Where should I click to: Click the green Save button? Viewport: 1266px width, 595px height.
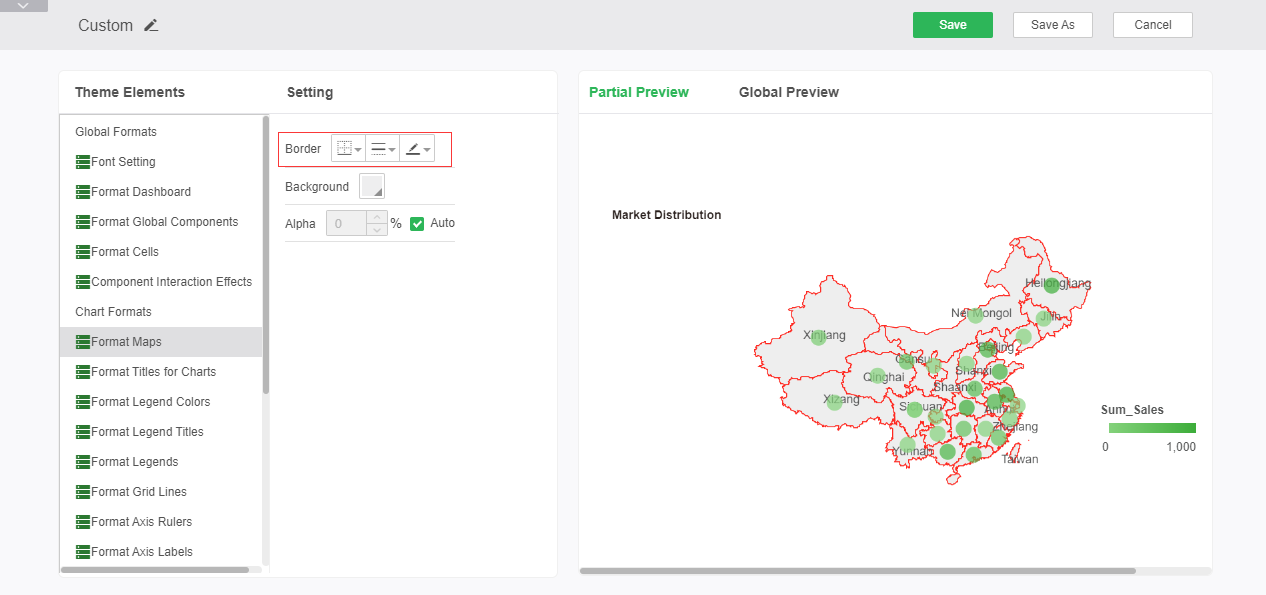(x=952, y=25)
